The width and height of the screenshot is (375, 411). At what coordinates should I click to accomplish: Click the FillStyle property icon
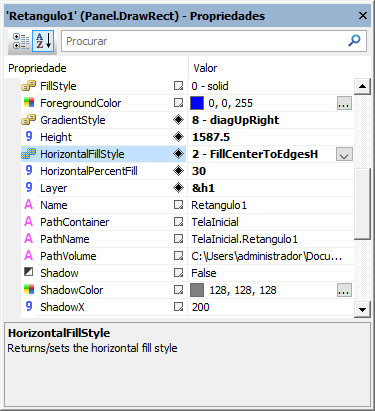click(x=28, y=86)
